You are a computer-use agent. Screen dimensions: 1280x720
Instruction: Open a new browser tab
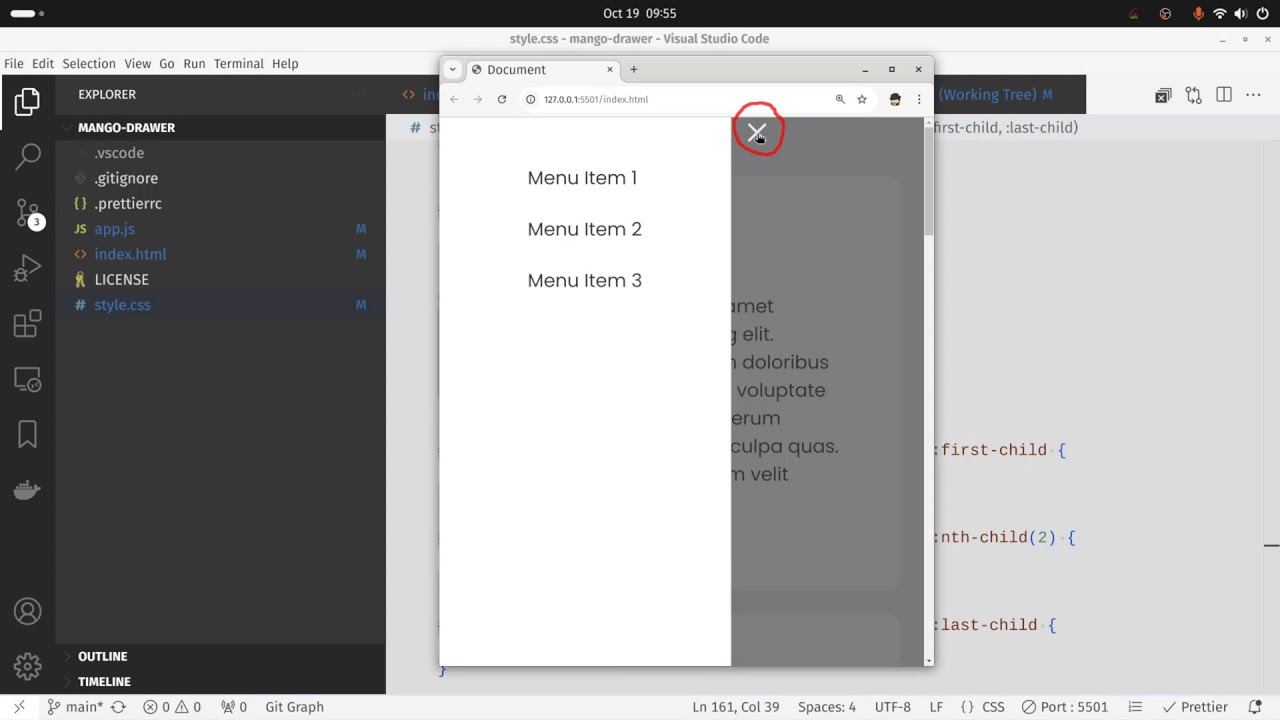(x=633, y=69)
